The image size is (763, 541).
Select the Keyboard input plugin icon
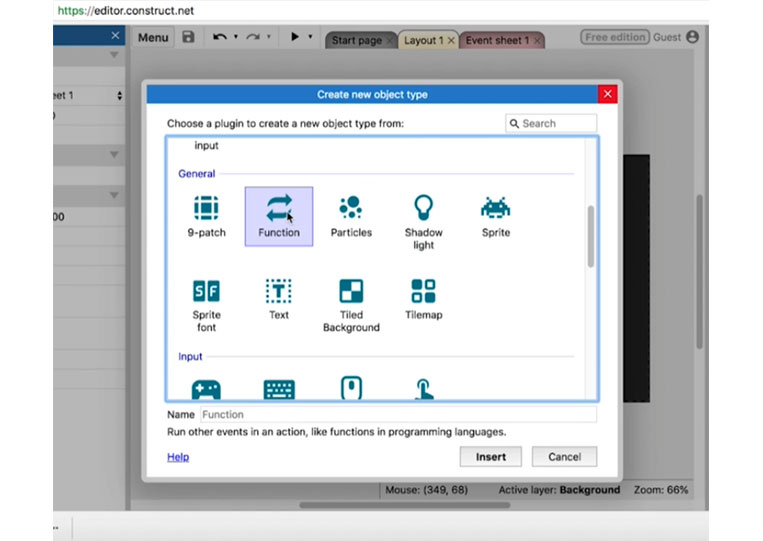[279, 390]
